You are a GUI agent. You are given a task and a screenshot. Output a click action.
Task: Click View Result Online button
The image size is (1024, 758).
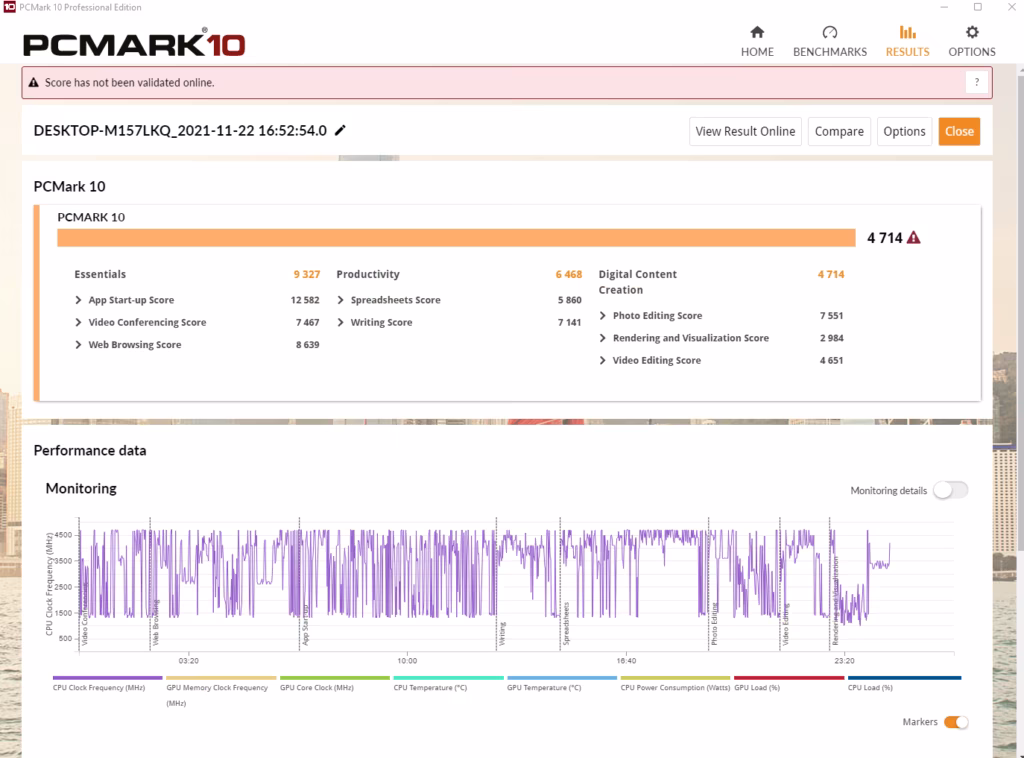click(x=745, y=131)
